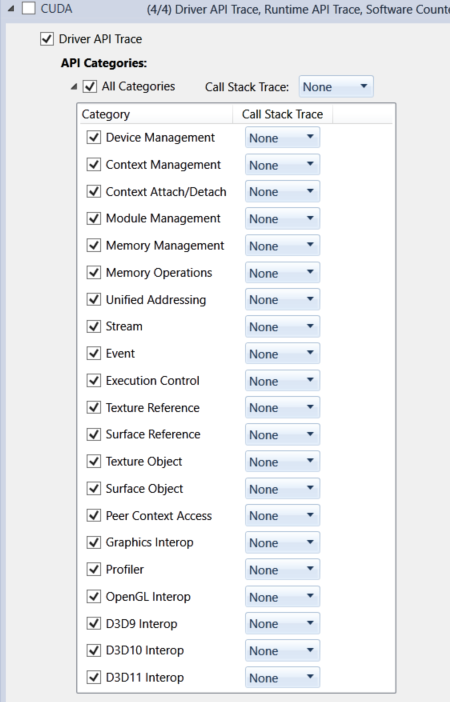The height and width of the screenshot is (702, 450).
Task: Disable the Context Management category
Action: click(x=93, y=165)
